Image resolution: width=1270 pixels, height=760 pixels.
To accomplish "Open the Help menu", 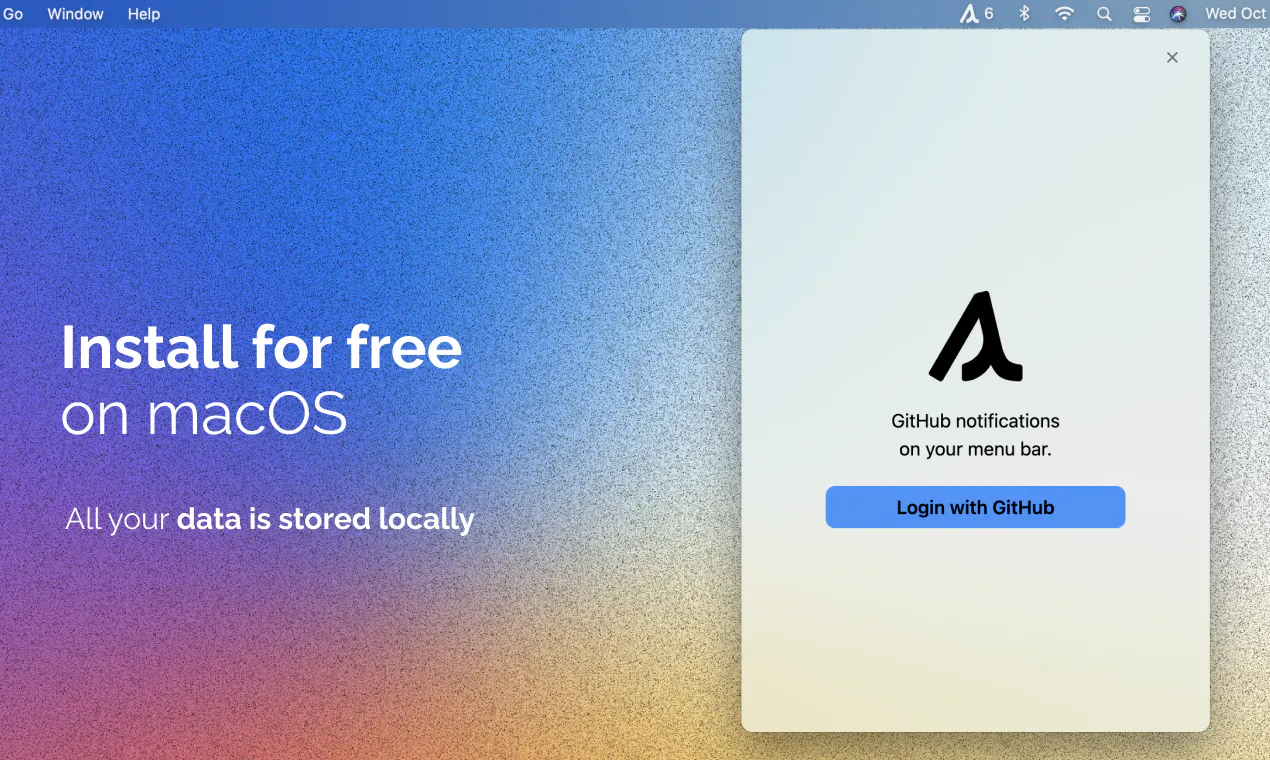I will 144,14.
